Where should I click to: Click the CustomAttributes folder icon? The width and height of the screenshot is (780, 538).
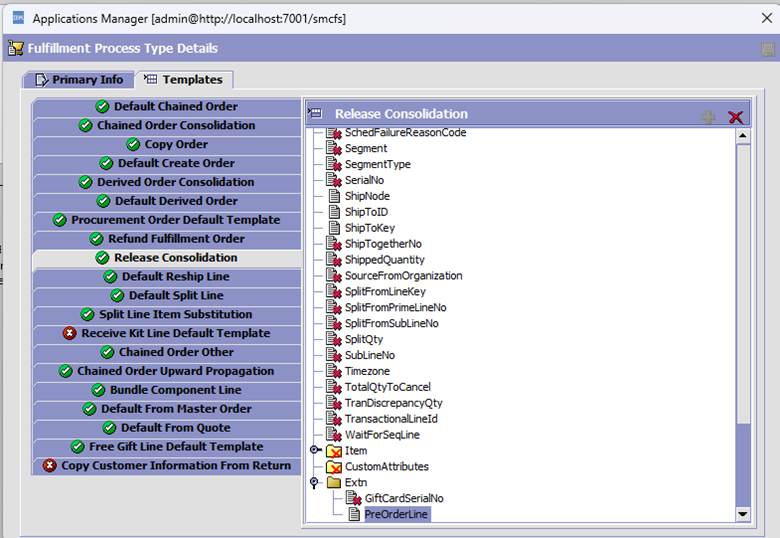(334, 467)
